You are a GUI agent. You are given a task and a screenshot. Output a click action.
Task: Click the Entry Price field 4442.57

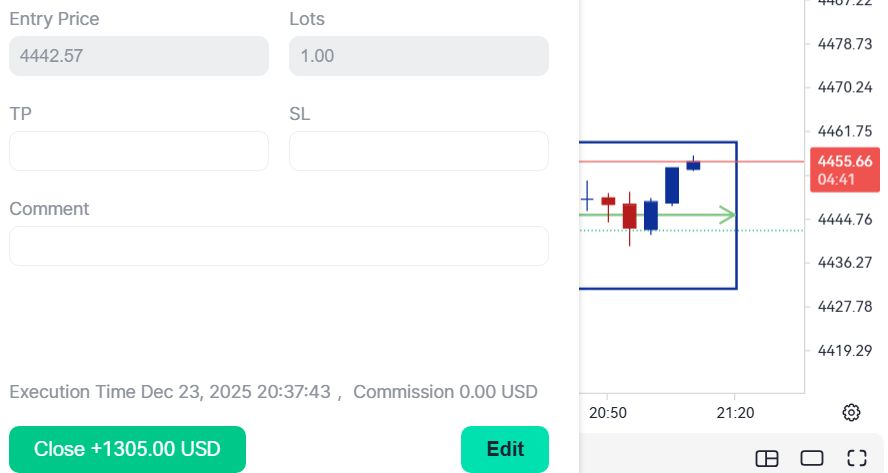139,56
